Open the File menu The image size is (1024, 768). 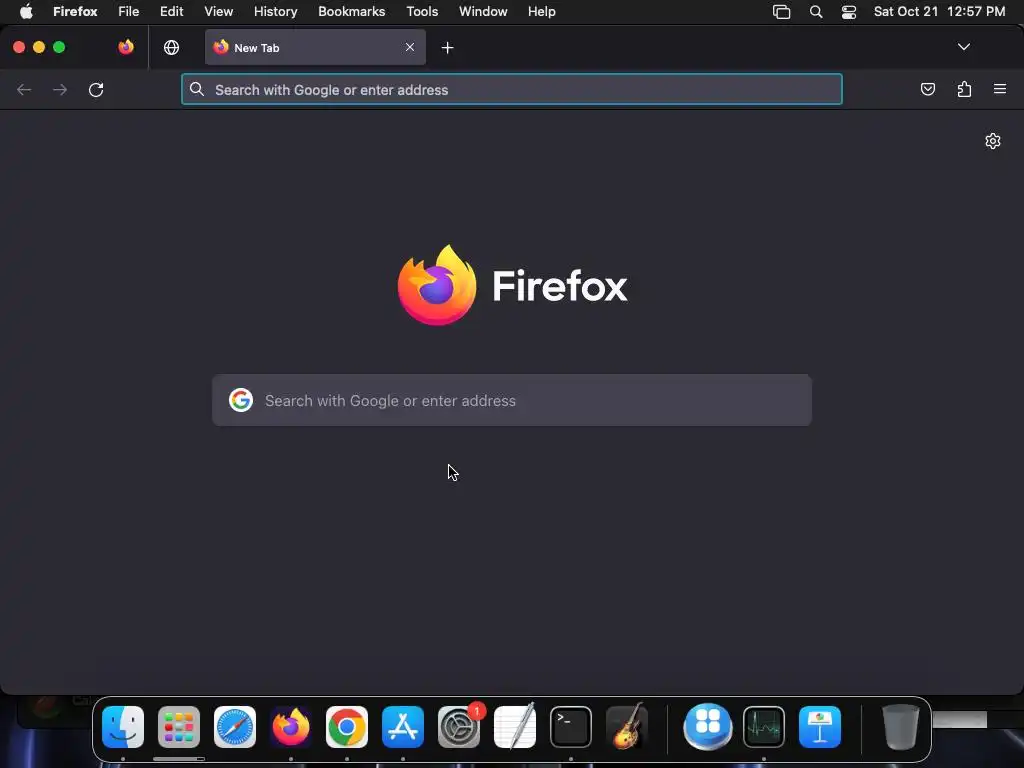coord(129,12)
